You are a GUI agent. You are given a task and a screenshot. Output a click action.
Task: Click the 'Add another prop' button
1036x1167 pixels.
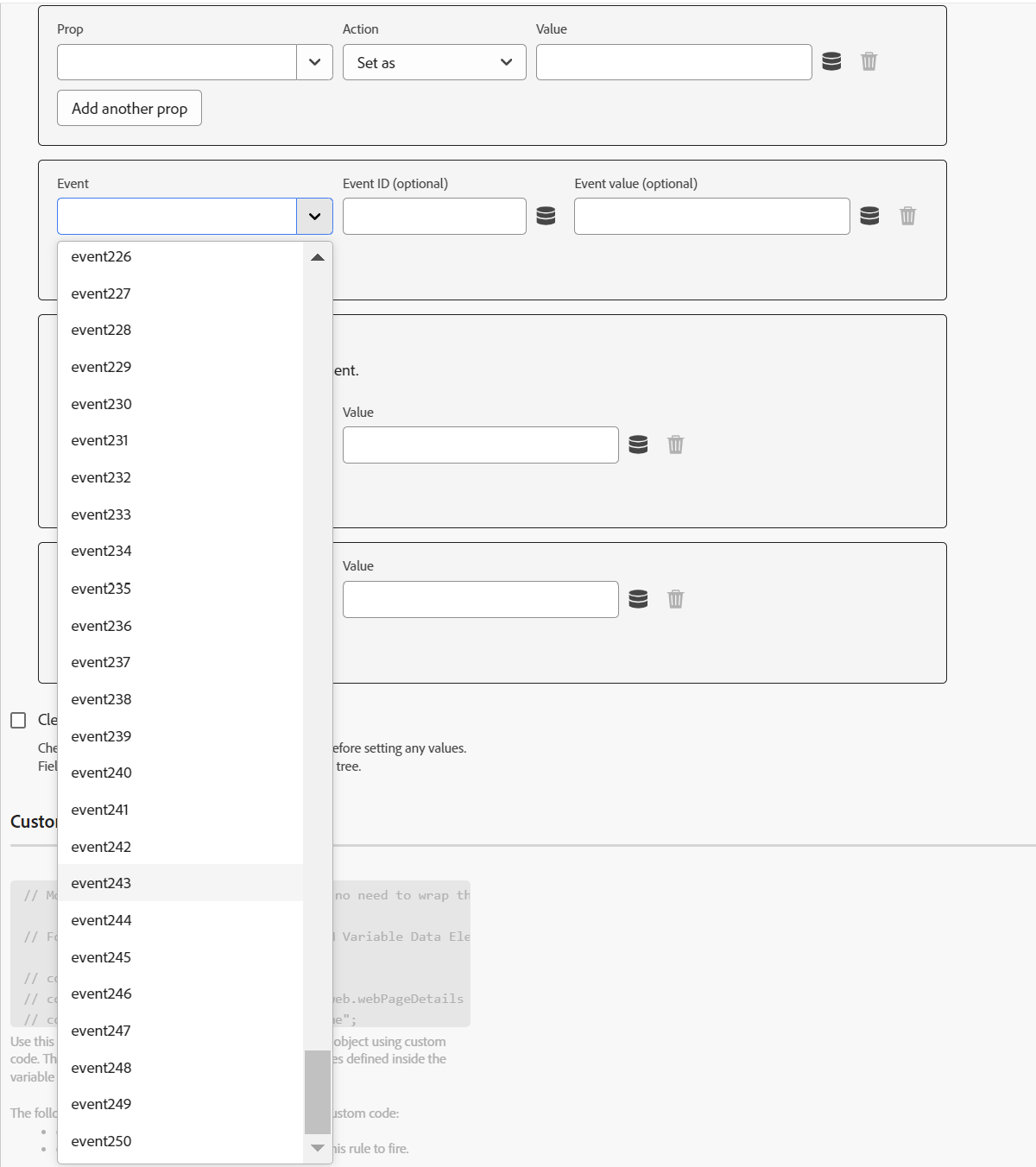pyautogui.click(x=129, y=108)
